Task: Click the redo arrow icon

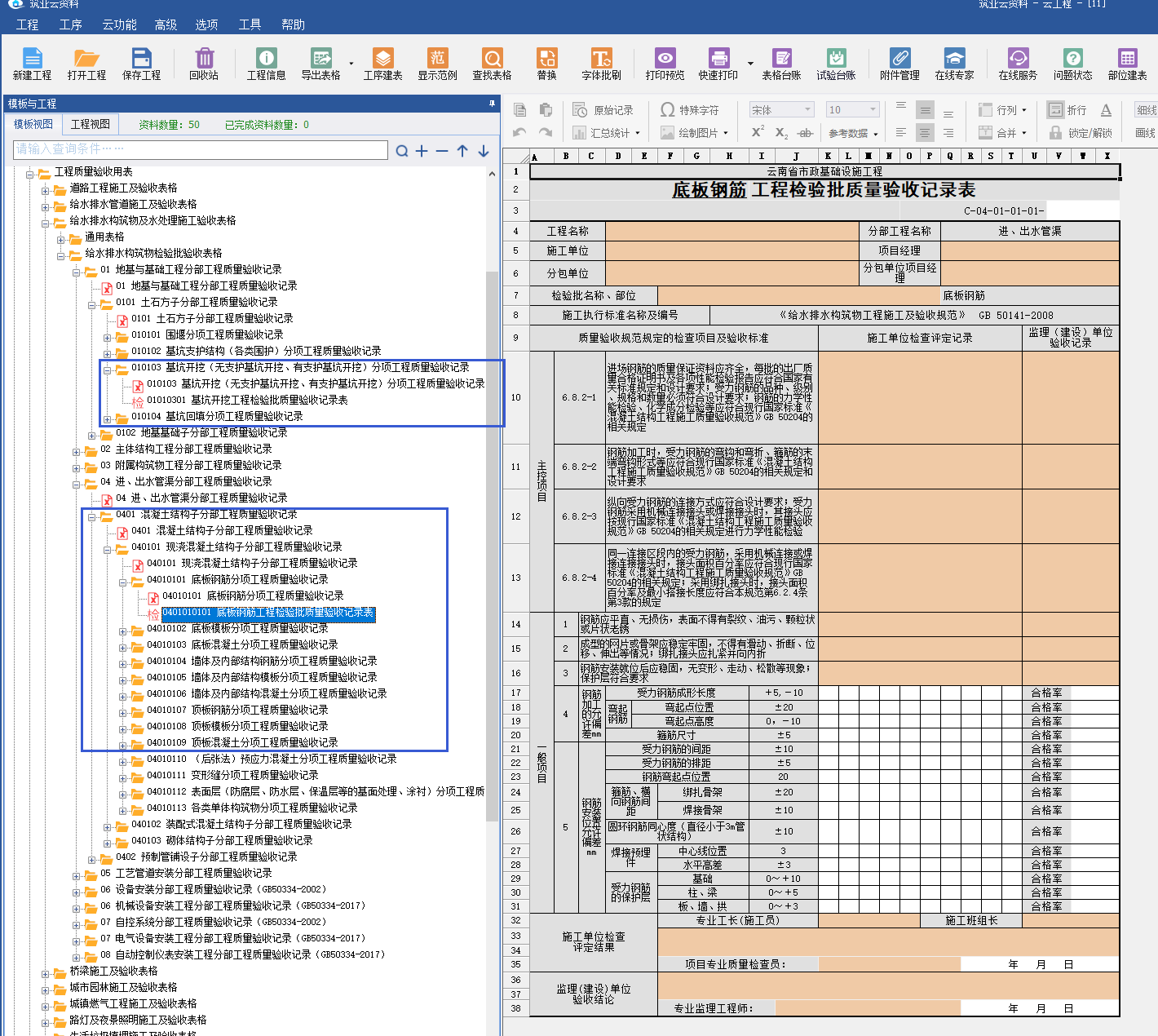Action: [546, 132]
